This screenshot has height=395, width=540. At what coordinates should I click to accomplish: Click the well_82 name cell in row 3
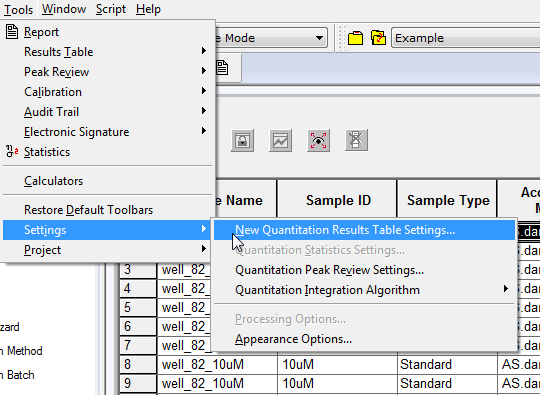pyautogui.click(x=184, y=269)
